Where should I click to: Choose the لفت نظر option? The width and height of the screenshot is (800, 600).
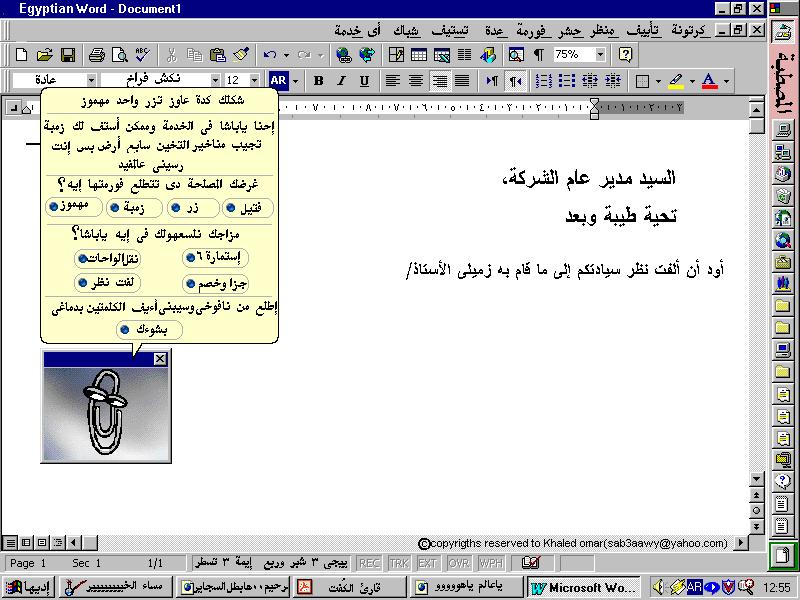pos(107,282)
